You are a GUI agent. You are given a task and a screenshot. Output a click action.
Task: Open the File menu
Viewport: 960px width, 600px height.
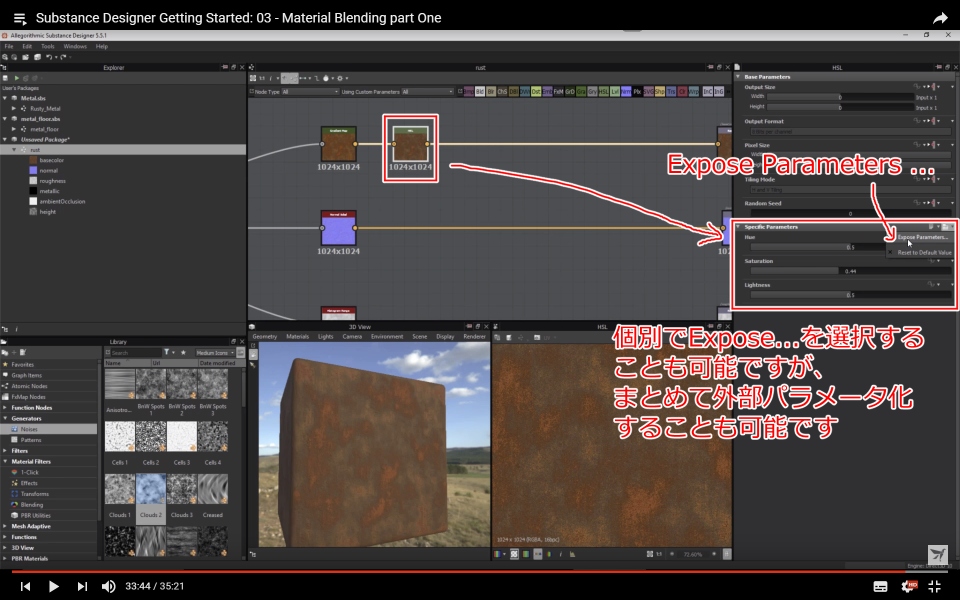click(x=9, y=47)
